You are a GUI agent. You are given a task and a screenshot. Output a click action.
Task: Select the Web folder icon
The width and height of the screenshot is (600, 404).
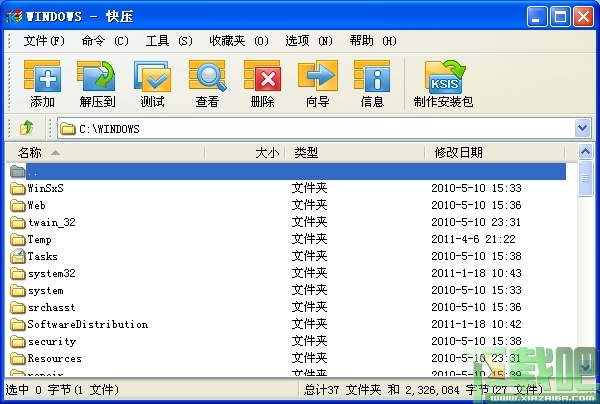18,205
